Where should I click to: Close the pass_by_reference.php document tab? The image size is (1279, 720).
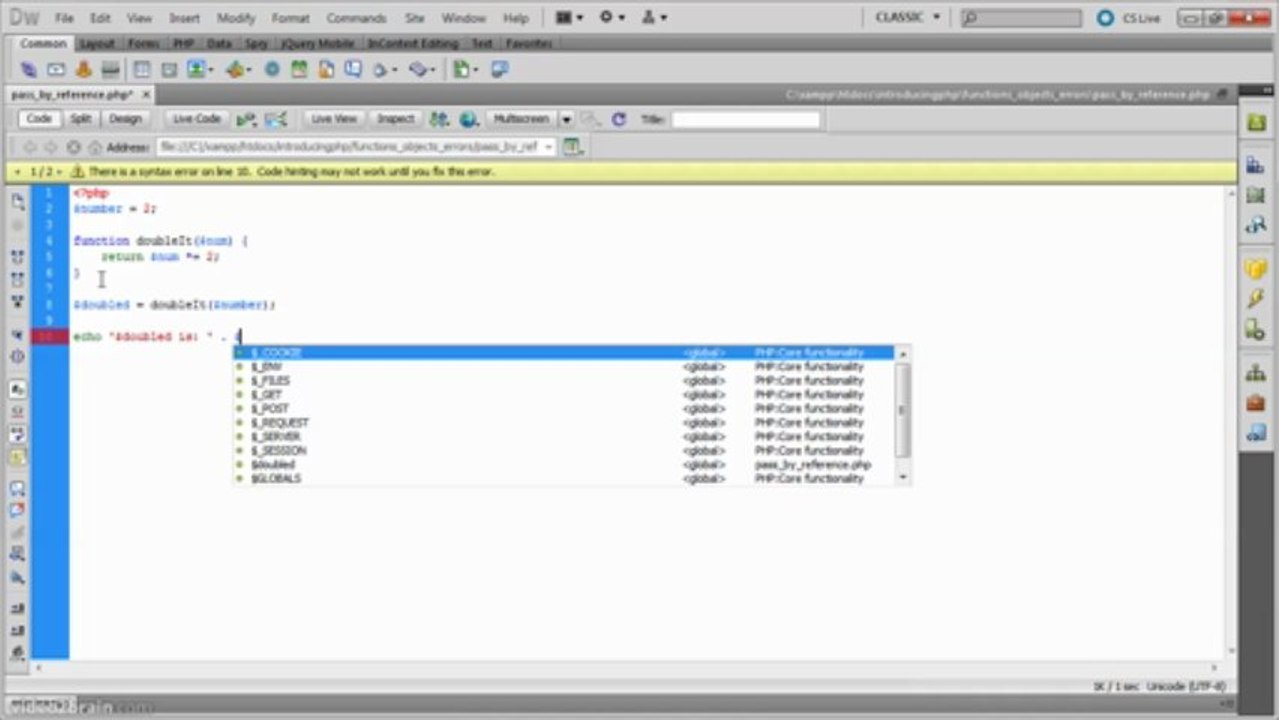click(x=146, y=94)
